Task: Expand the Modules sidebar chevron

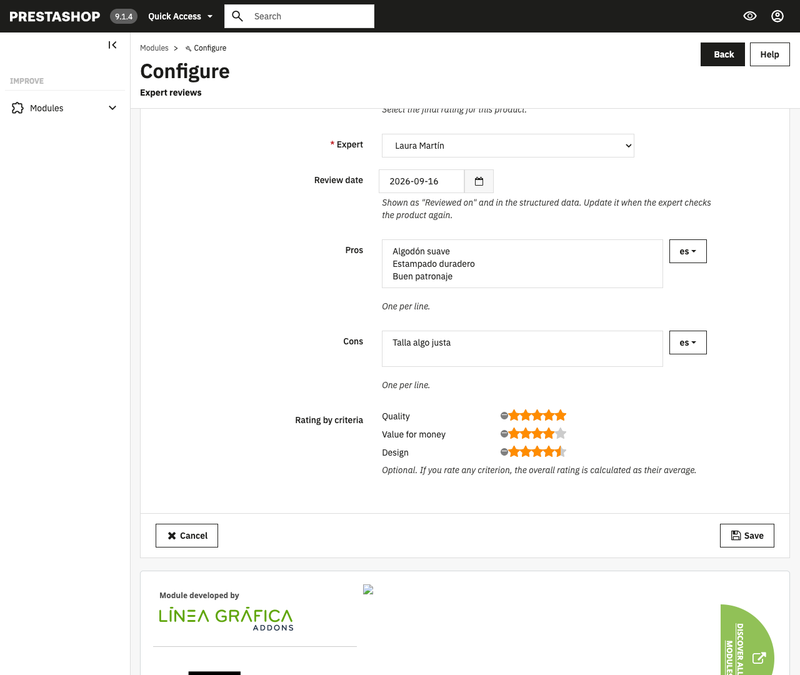Action: pyautogui.click(x=112, y=108)
